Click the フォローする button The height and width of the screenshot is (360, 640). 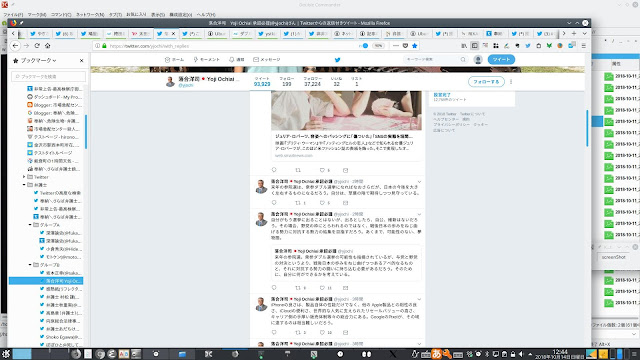[486, 82]
